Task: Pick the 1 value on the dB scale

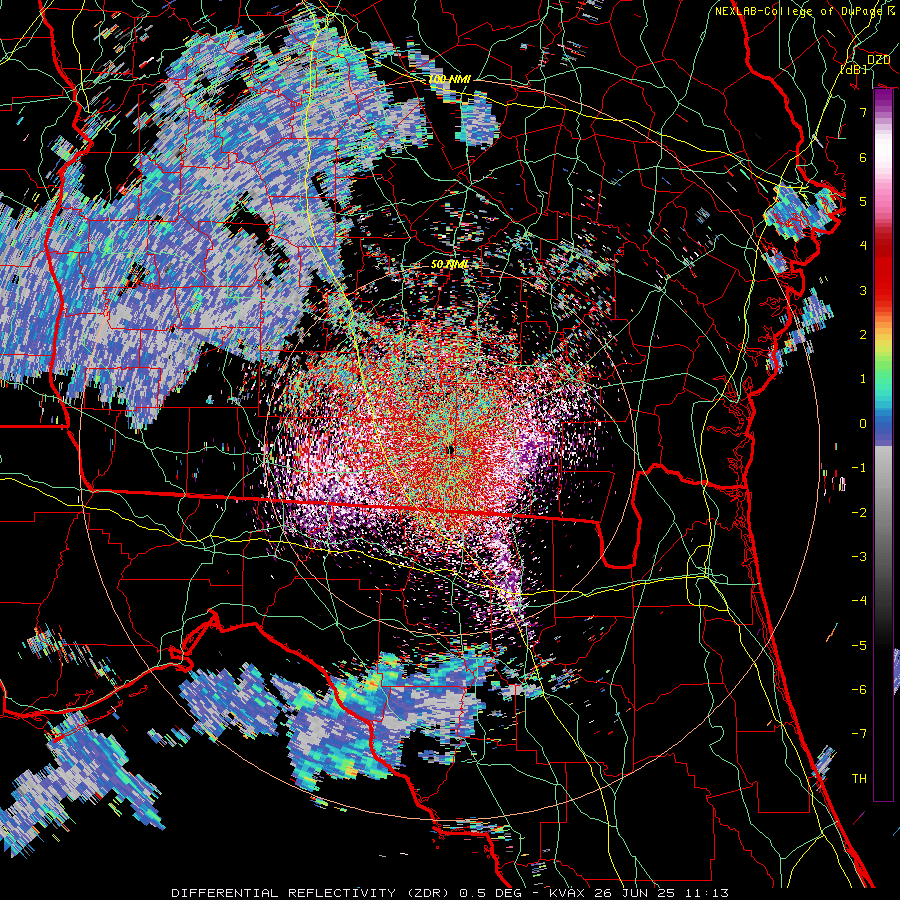Action: (x=863, y=379)
